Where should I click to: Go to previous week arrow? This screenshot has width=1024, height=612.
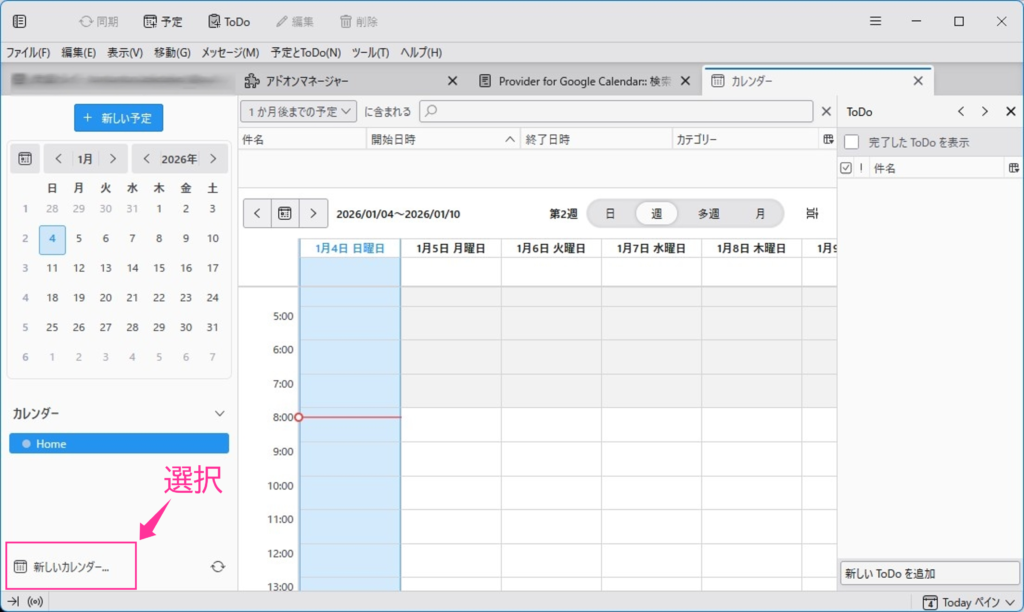[257, 213]
